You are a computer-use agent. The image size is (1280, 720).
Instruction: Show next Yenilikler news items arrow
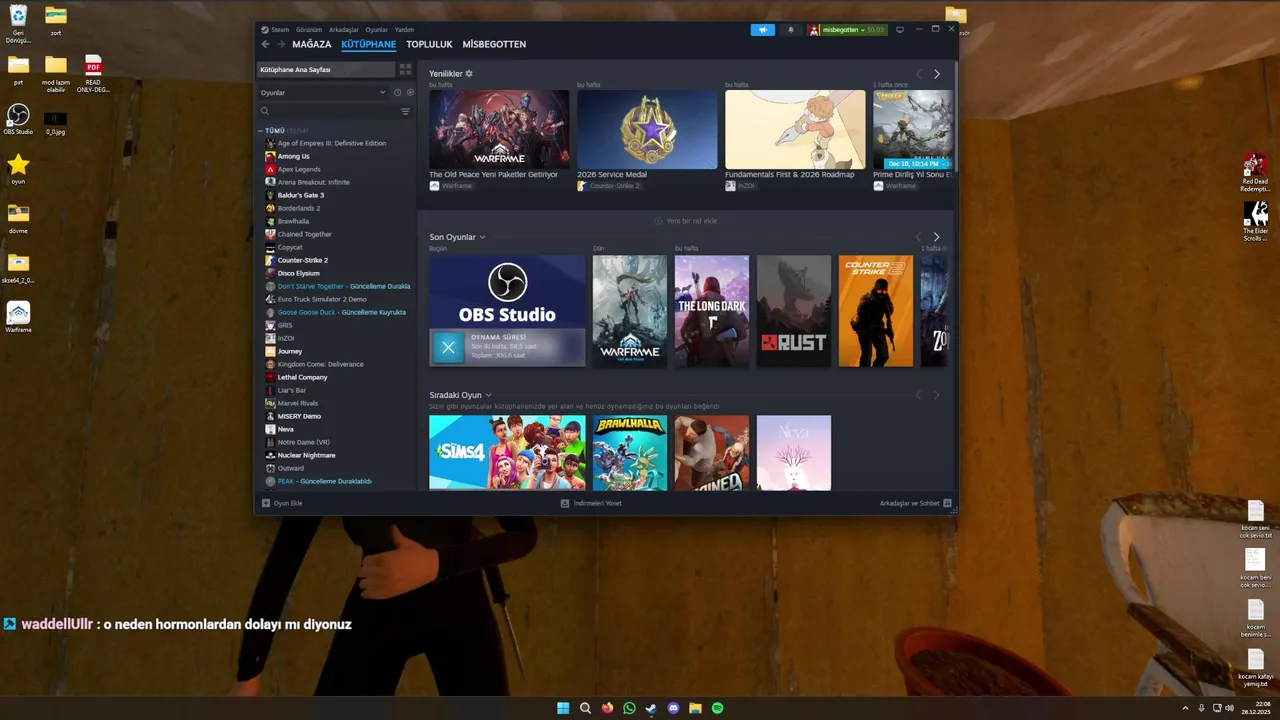(x=937, y=74)
